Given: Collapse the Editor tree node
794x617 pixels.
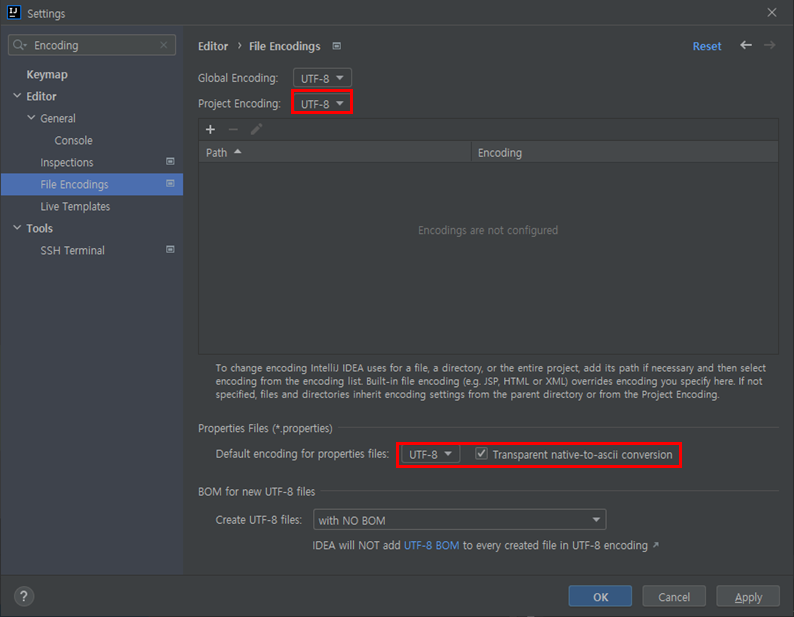Looking at the screenshot, I should tap(17, 96).
